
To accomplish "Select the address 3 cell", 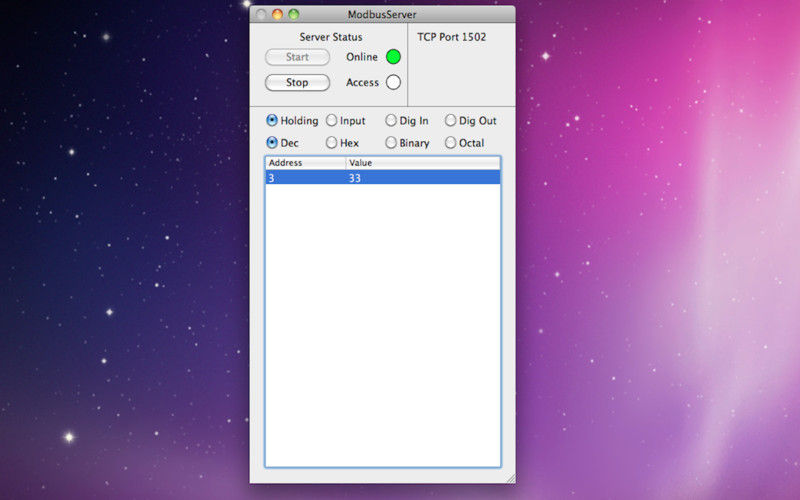I will tap(306, 178).
